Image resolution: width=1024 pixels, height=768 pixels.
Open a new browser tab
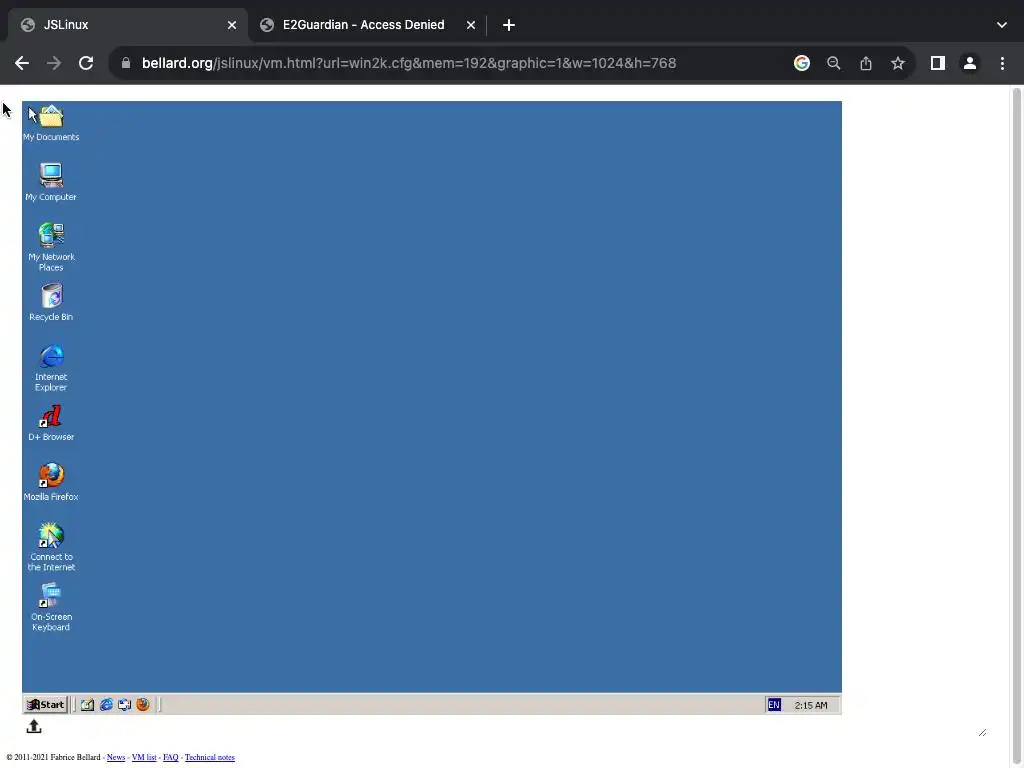[x=509, y=25]
